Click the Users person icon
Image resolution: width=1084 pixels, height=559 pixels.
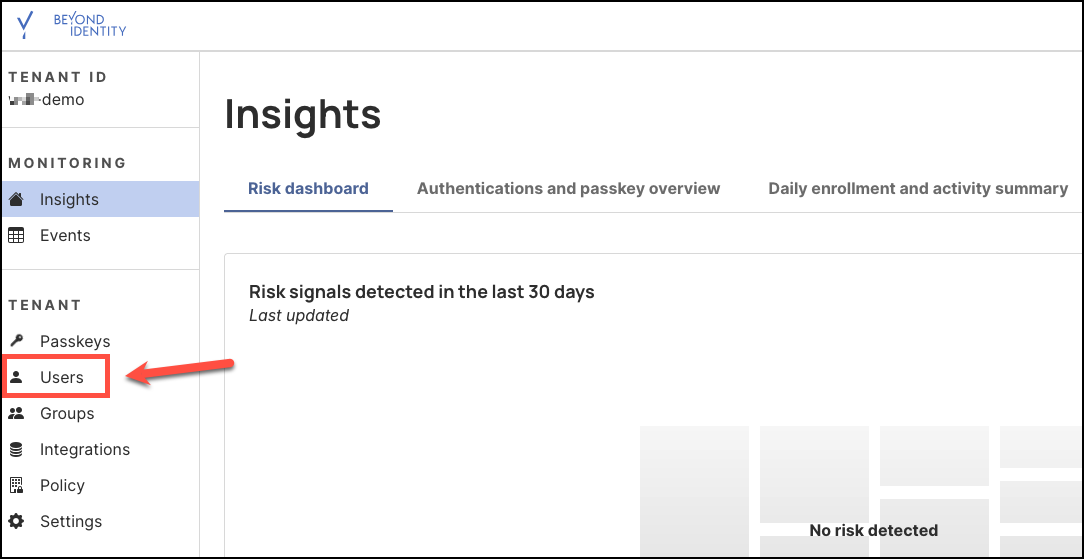[x=16, y=377]
